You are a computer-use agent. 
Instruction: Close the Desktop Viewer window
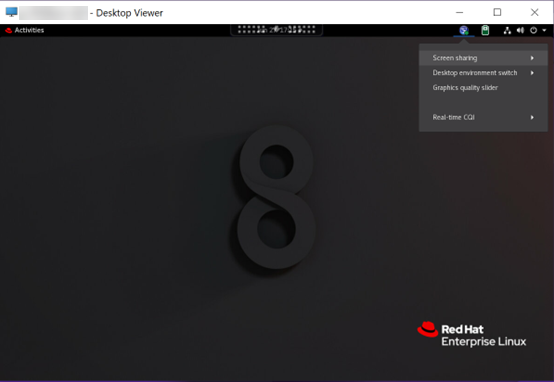pos(535,12)
